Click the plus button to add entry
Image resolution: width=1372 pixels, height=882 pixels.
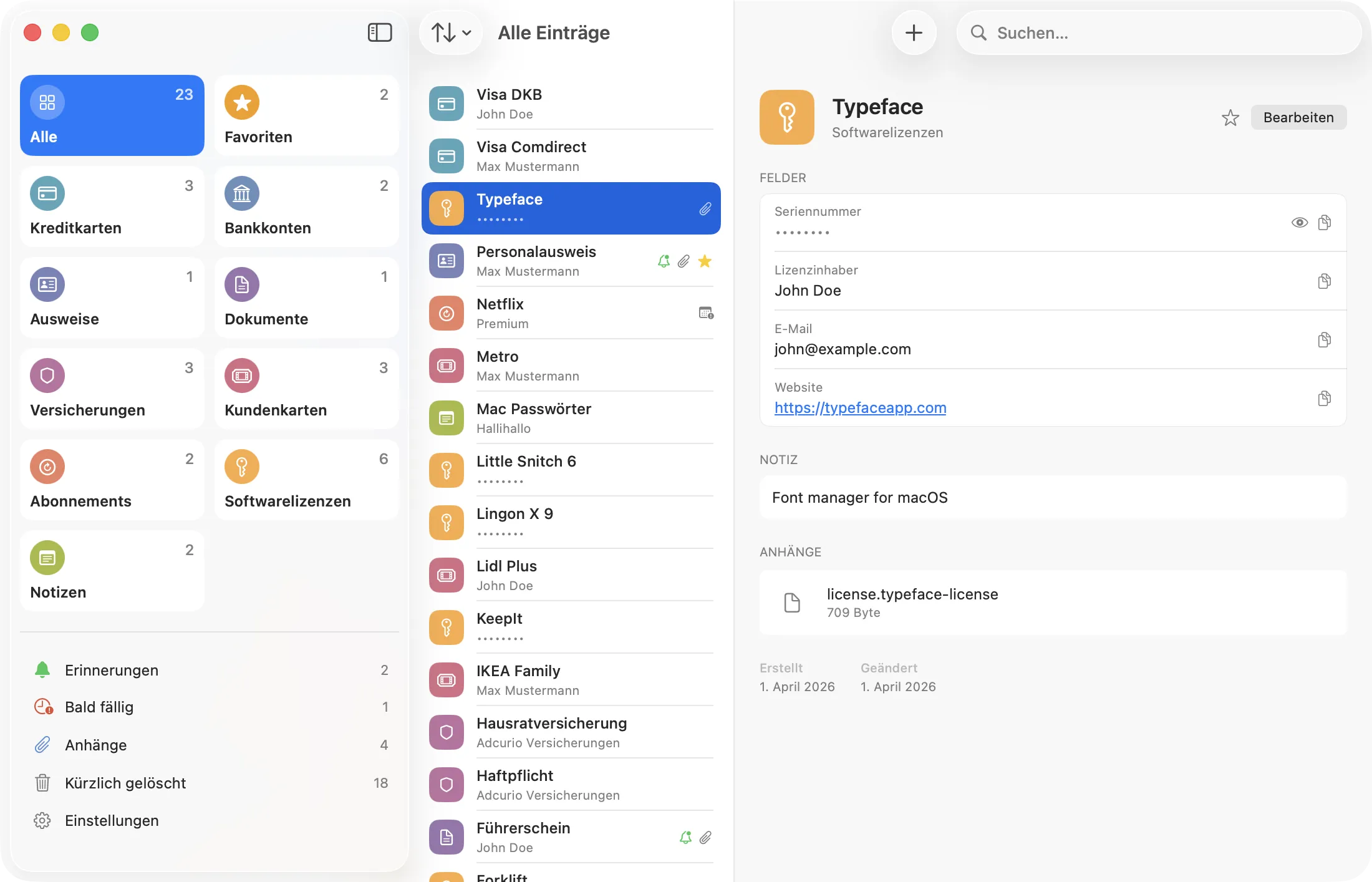pos(914,33)
